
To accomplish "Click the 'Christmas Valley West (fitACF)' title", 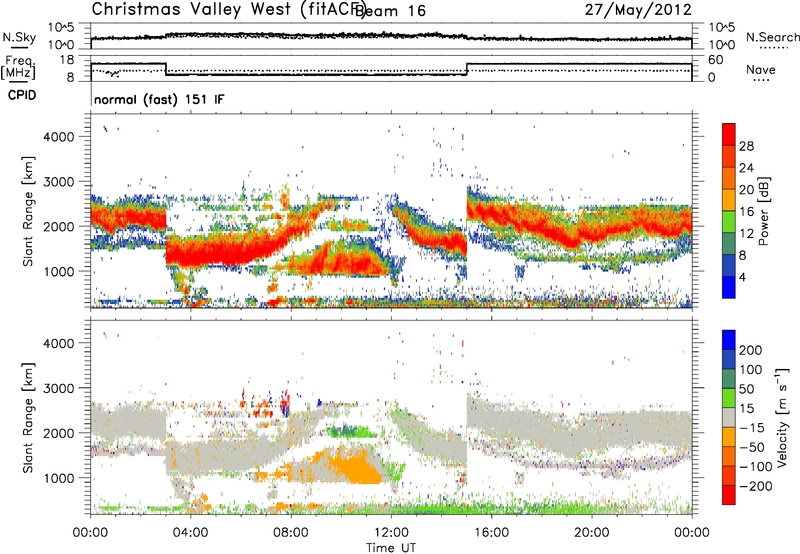I will click(229, 10).
